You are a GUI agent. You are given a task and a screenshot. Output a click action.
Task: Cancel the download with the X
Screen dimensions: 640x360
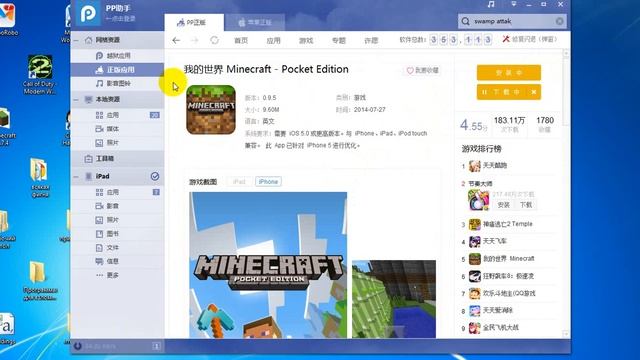(x=533, y=92)
